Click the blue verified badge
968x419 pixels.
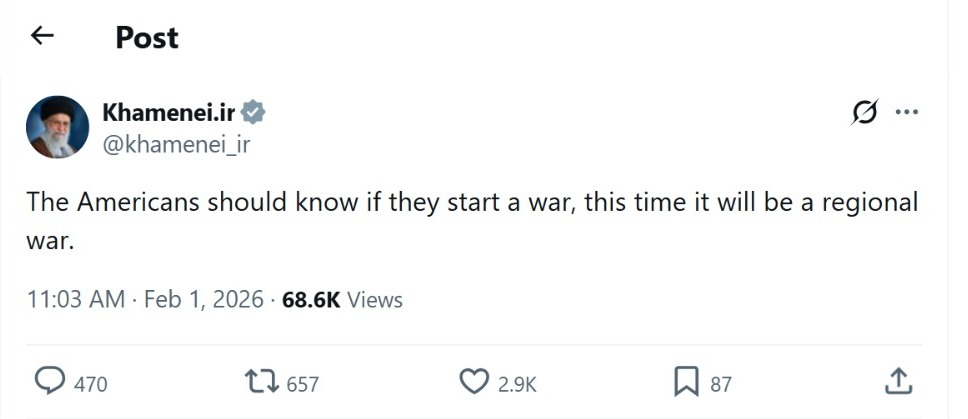pyautogui.click(x=254, y=112)
